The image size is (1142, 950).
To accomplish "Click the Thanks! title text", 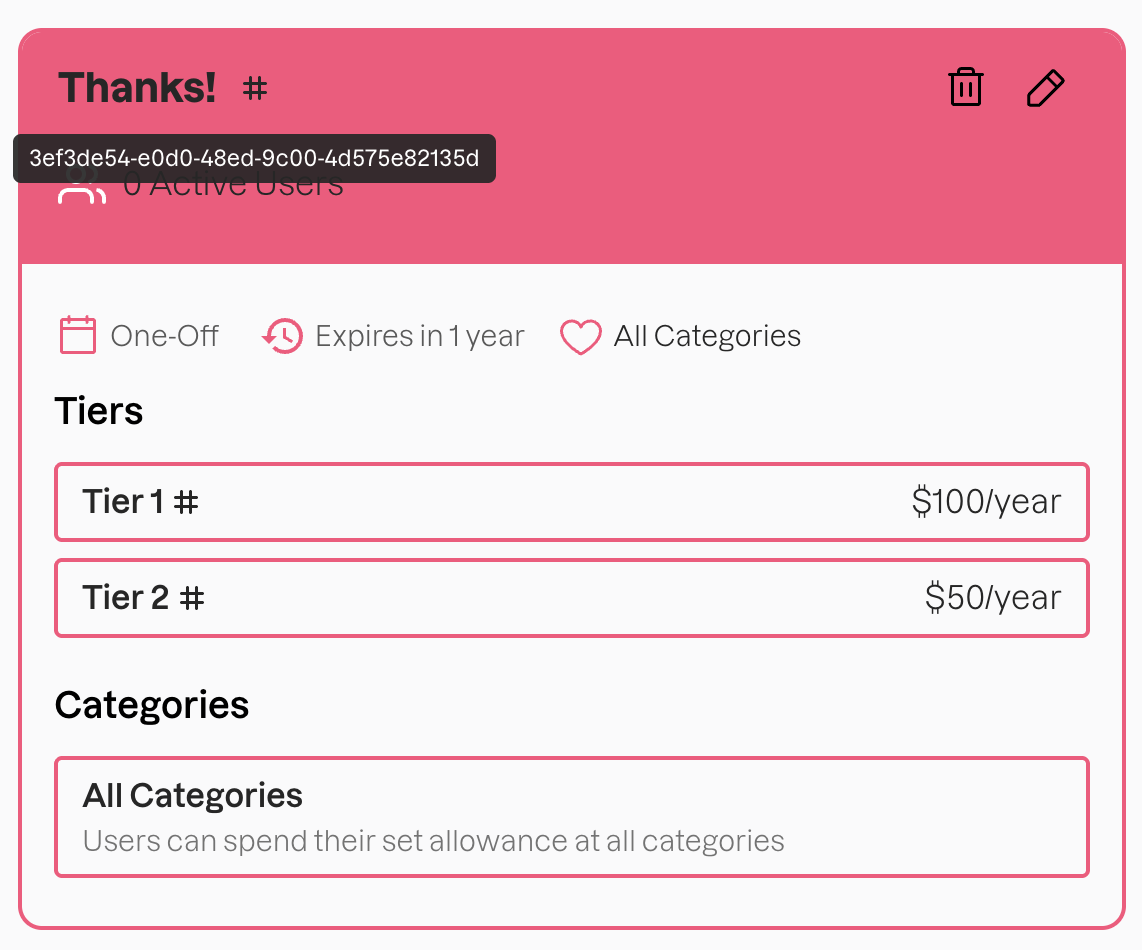I will click(138, 89).
